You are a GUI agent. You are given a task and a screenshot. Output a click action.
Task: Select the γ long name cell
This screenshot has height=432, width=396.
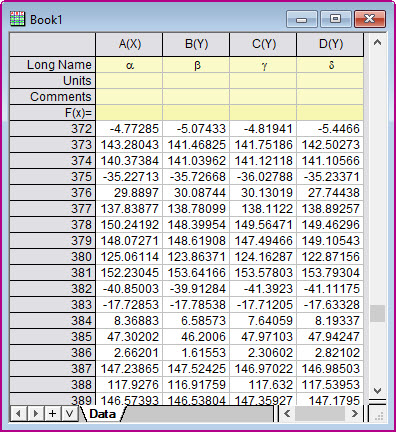pyautogui.click(x=263, y=65)
